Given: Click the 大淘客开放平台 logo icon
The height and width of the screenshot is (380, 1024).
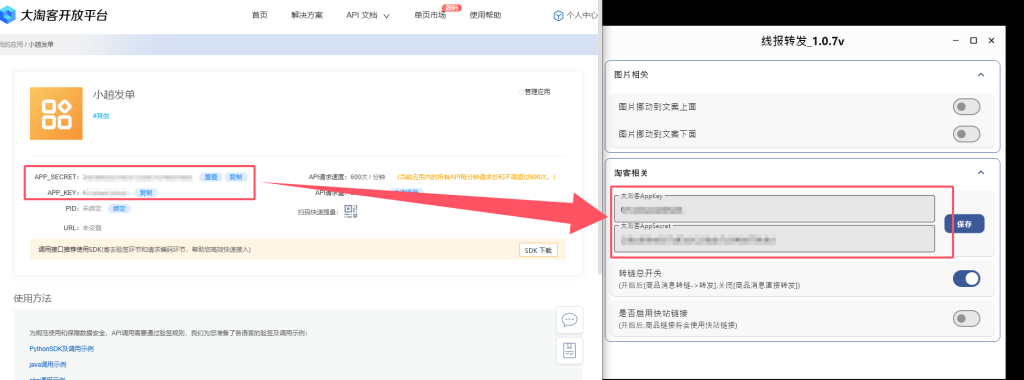Looking at the screenshot, I should pyautogui.click(x=7, y=15).
